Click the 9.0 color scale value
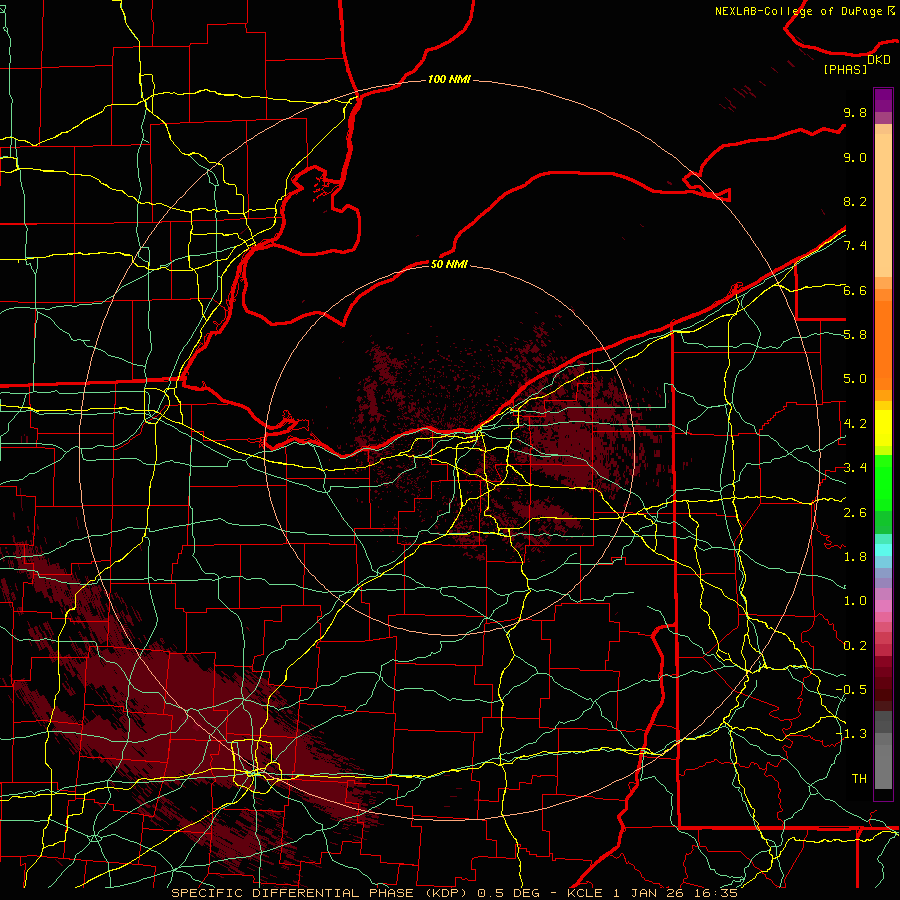This screenshot has height=900, width=900. 855,157
